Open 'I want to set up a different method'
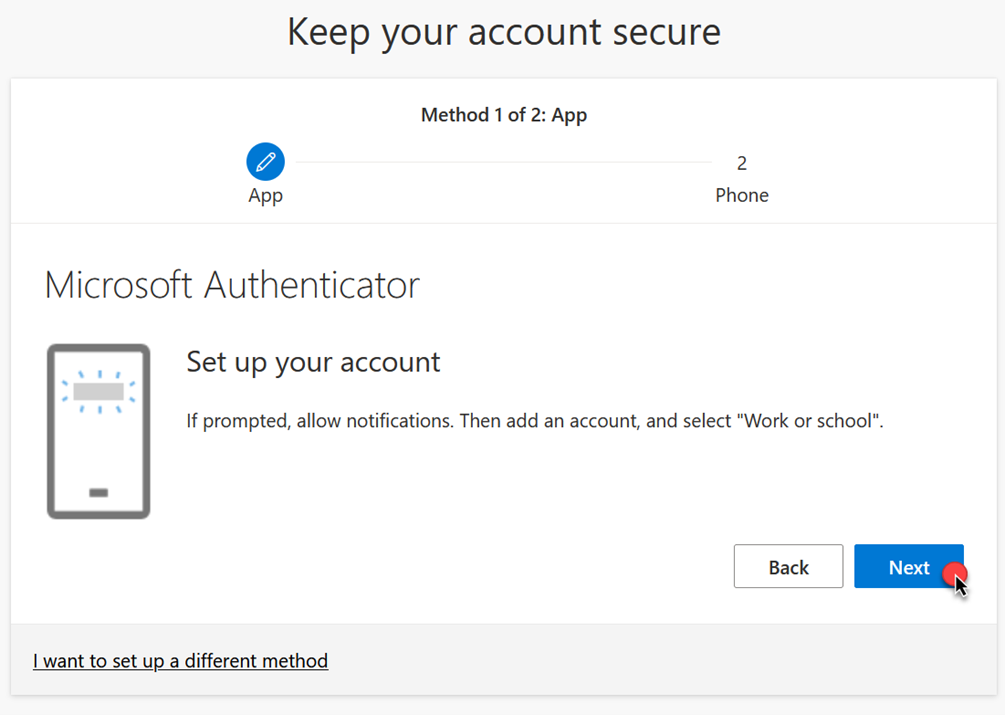Viewport: 1005px width, 715px height. tap(180, 660)
